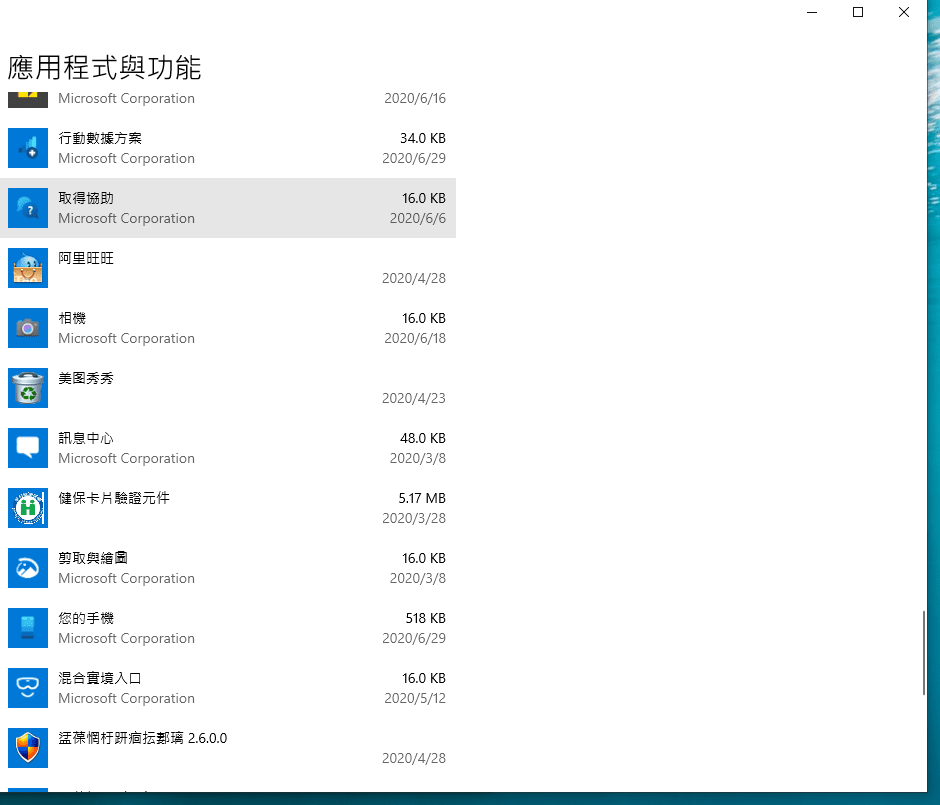Select the 剪取與繪圖 app name
Viewport: 940px width, 805px height.
point(93,558)
